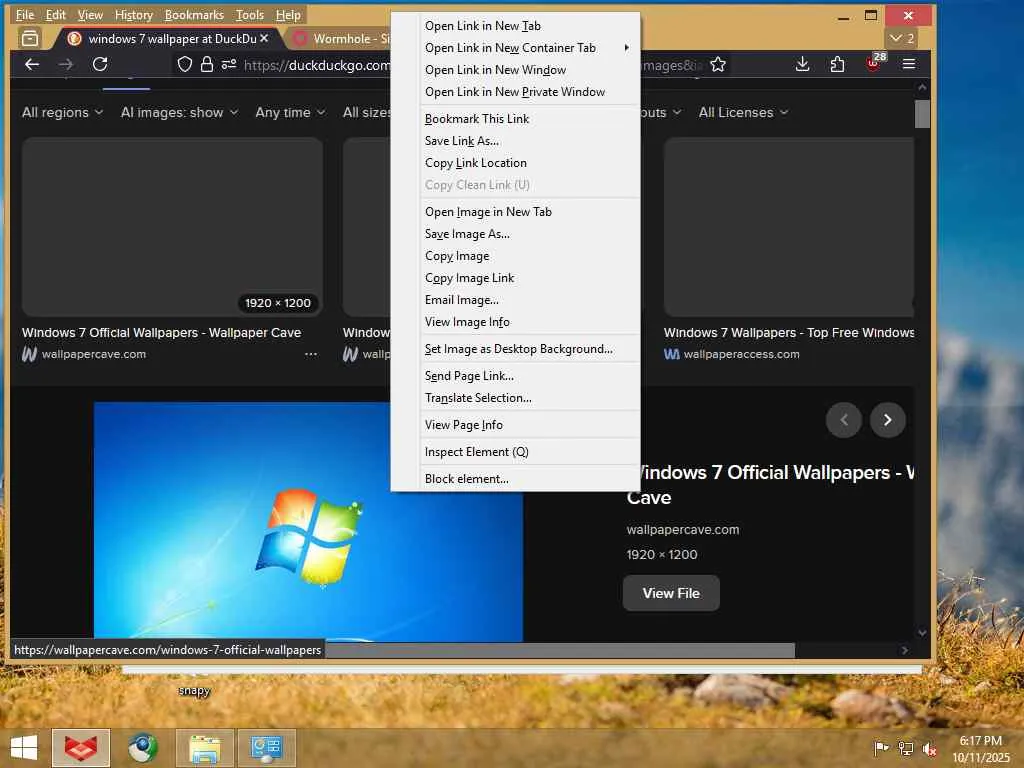Viewport: 1024px width, 768px height.
Task: Select Email Image... entry
Action: 530,300
